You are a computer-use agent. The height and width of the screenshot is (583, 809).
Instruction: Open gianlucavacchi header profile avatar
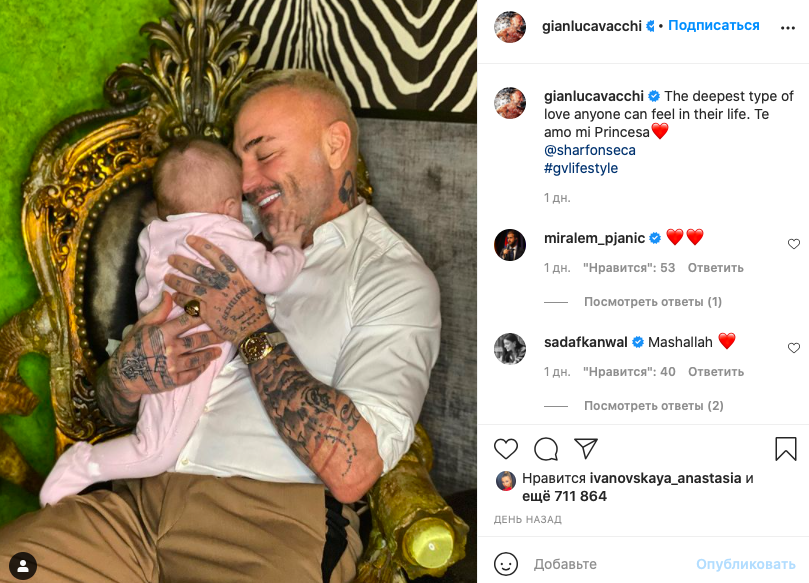[510, 26]
